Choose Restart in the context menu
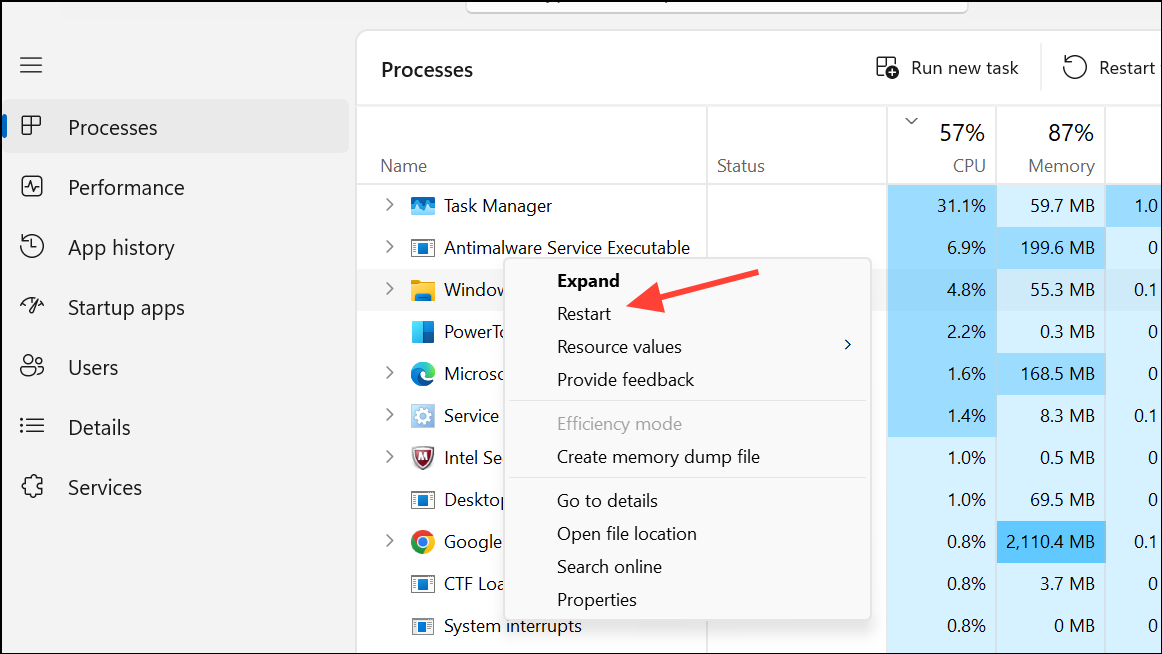 584,314
